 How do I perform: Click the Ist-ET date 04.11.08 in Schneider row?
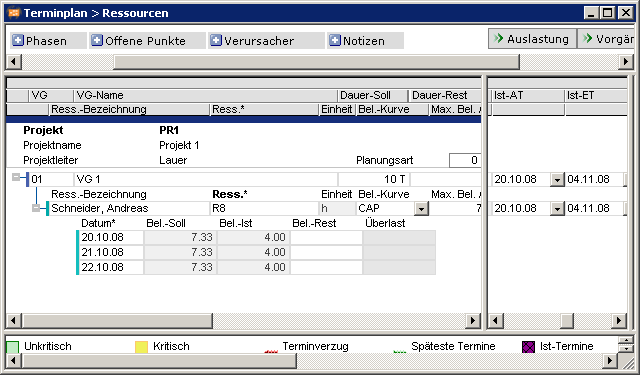(x=594, y=209)
